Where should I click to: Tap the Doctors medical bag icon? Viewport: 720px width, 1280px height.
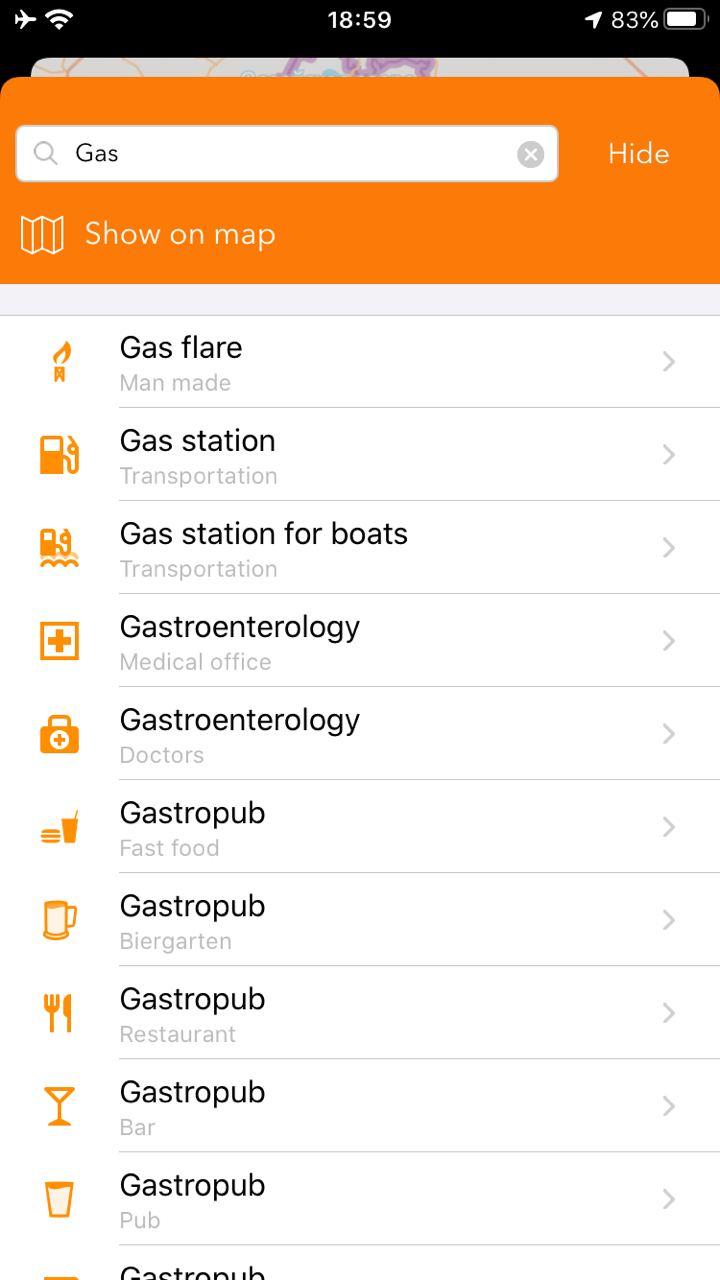coord(60,734)
